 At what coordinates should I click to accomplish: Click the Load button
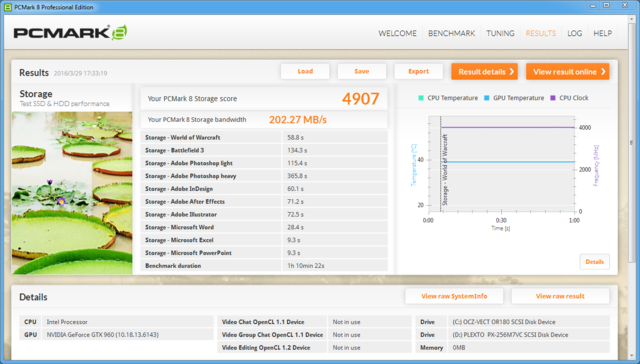(x=305, y=71)
